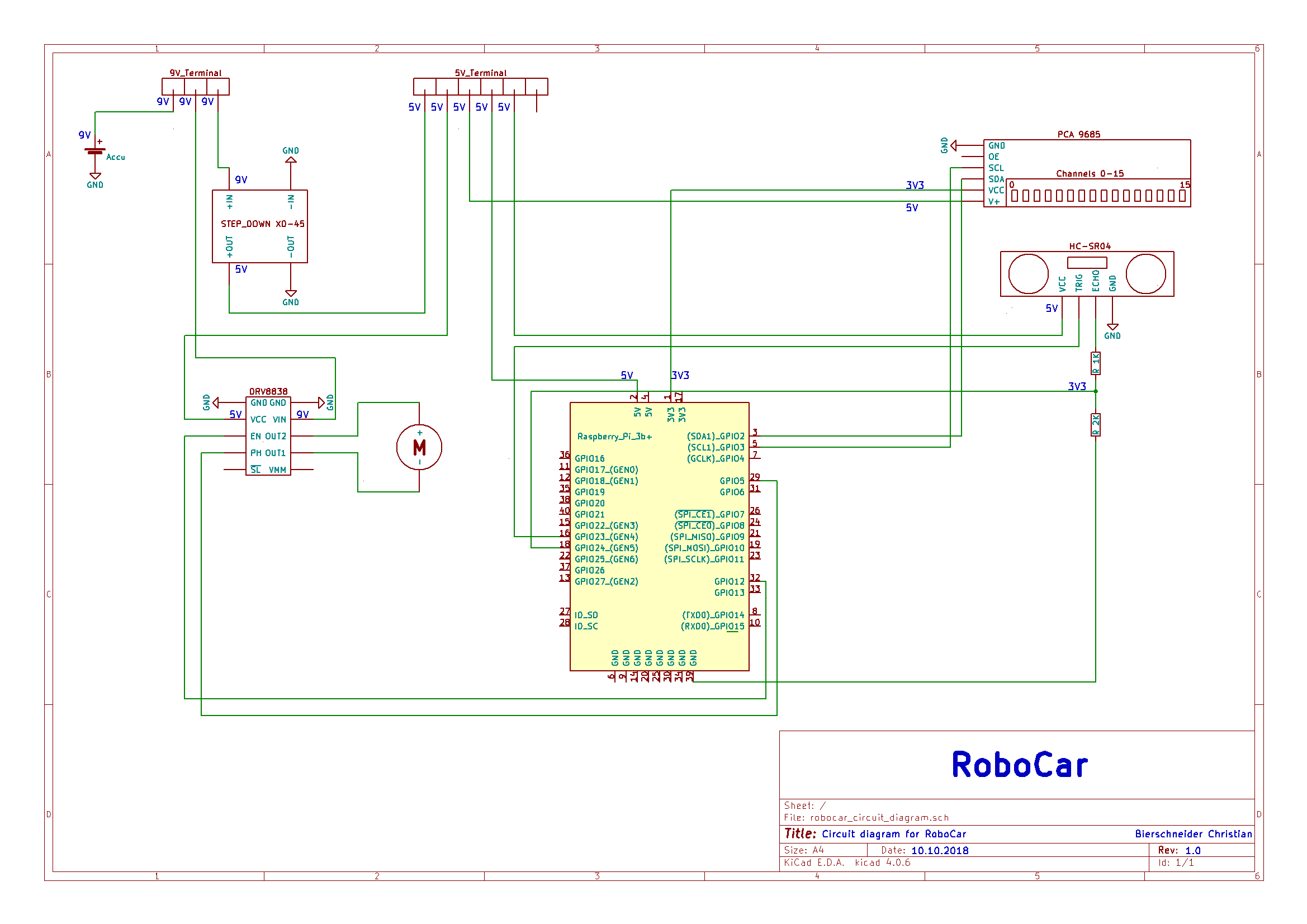Select the Accu battery symbol
This screenshot has width=1307, height=924.
point(95,151)
